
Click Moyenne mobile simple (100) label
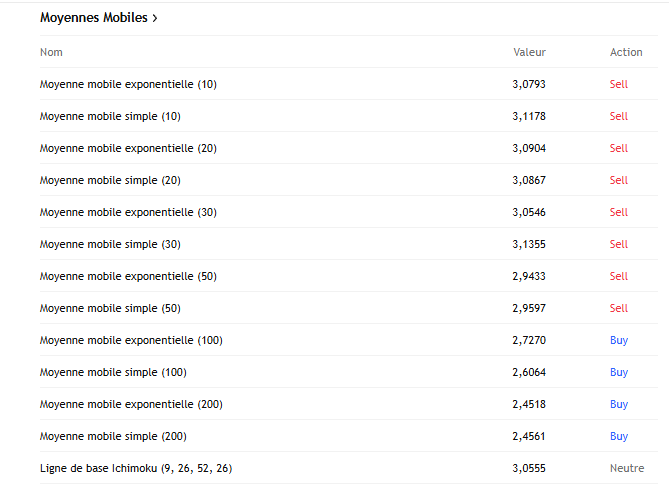point(113,372)
